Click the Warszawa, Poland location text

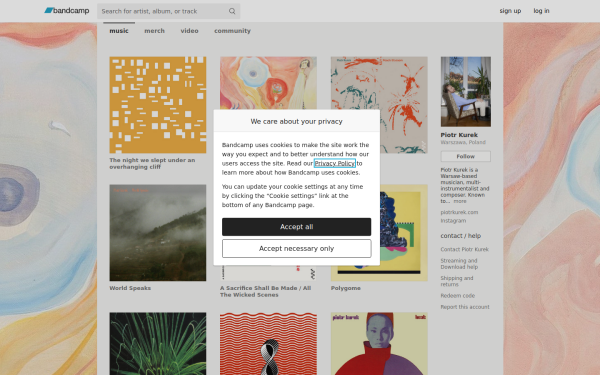[x=463, y=142]
